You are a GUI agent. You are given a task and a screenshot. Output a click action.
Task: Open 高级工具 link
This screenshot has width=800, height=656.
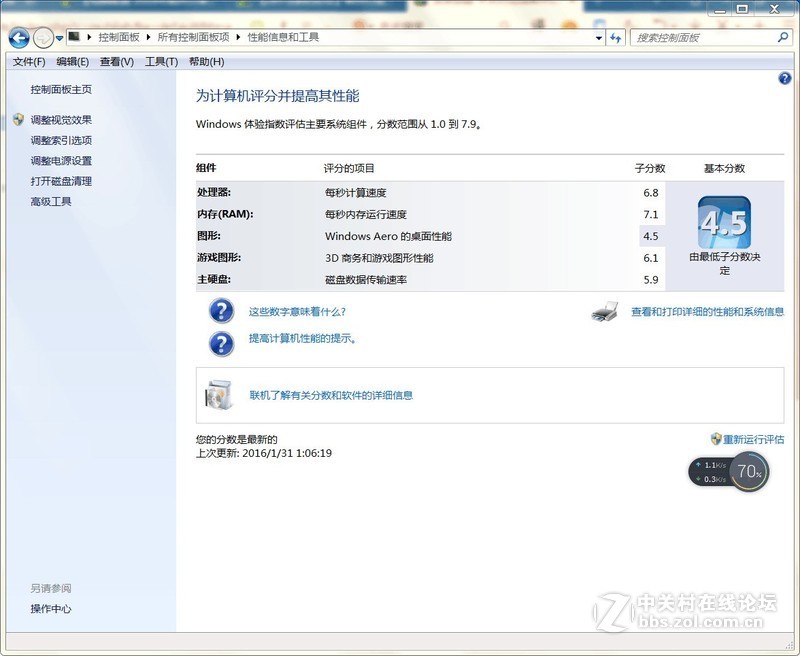pos(51,201)
